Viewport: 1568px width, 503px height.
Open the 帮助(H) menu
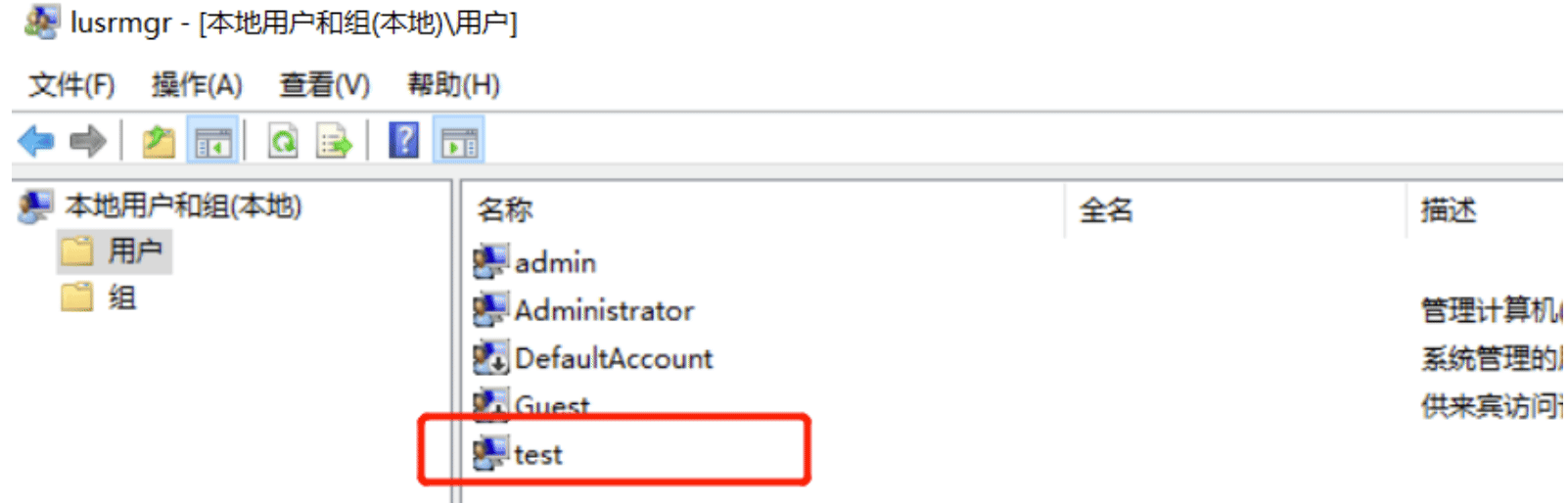coord(453,85)
